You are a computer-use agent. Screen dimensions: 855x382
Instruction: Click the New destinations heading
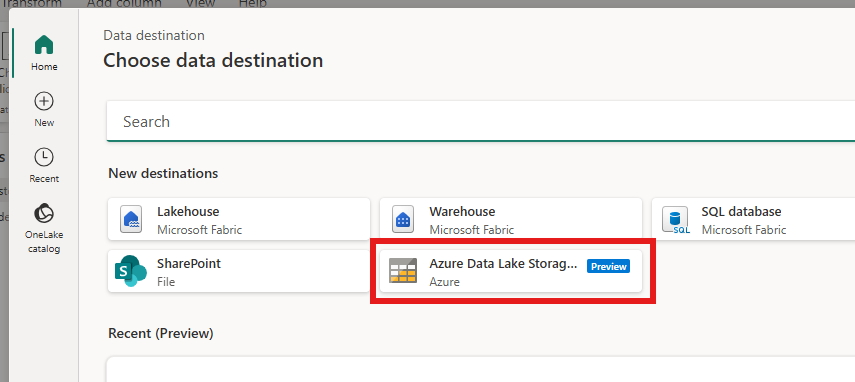click(x=163, y=173)
